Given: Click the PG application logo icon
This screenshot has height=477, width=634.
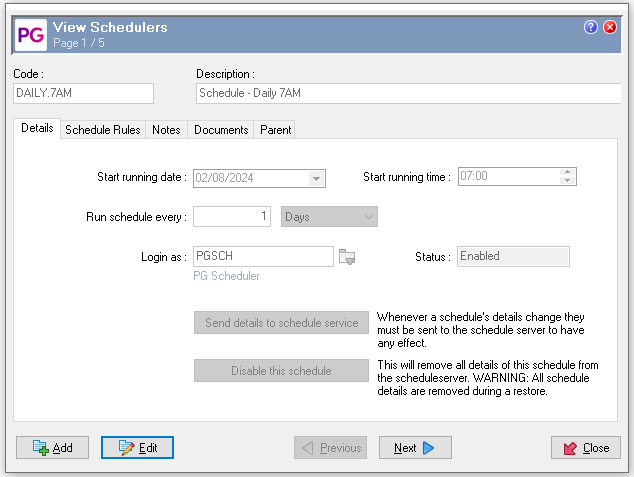Looking at the screenshot, I should tap(29, 34).
